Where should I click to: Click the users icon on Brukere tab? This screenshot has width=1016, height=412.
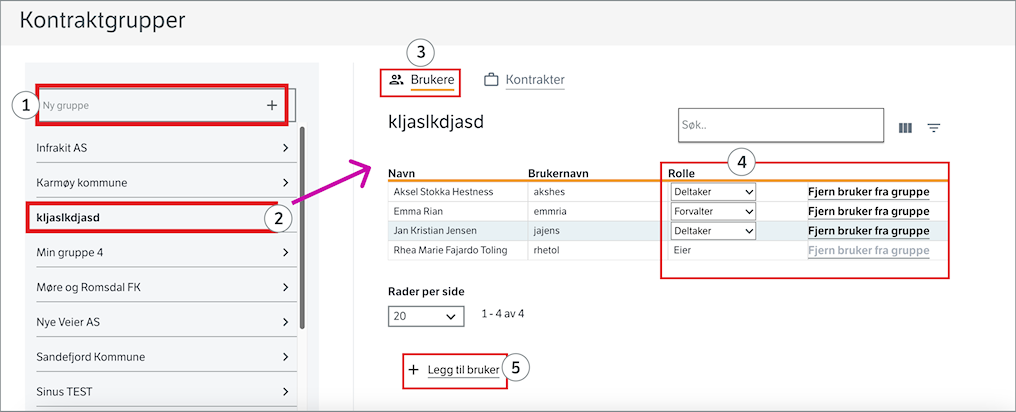point(397,80)
